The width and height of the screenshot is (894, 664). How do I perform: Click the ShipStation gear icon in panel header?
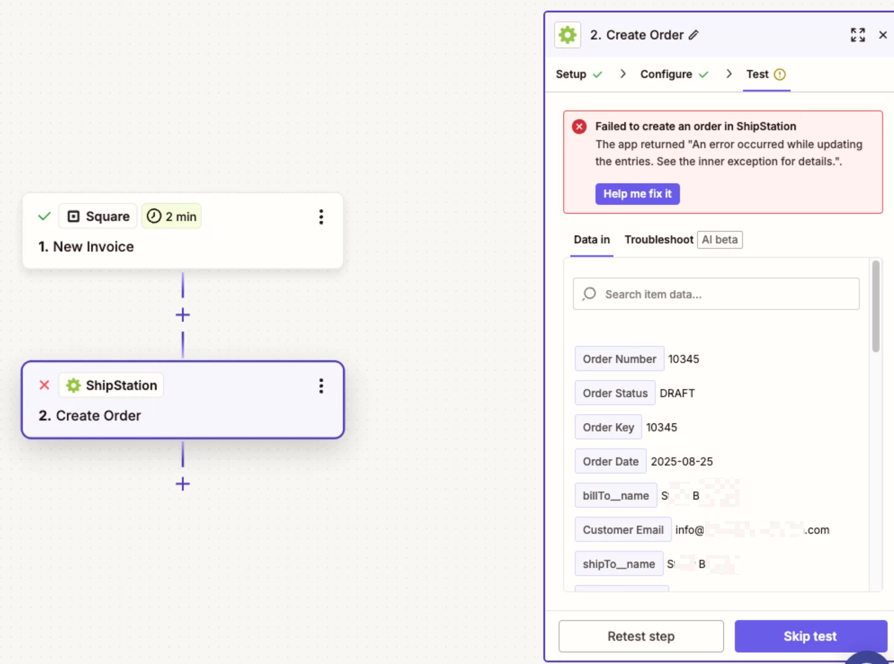568,35
